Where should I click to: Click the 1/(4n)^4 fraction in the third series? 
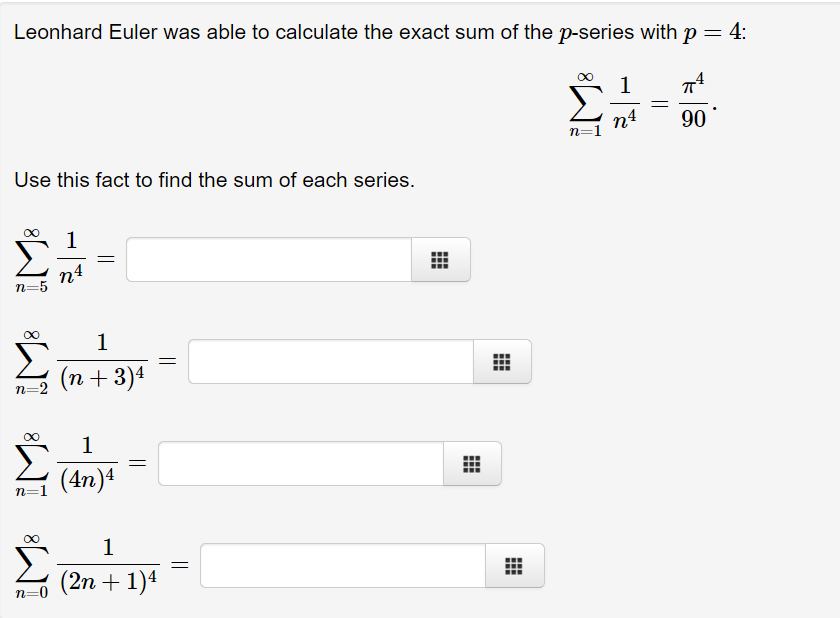tap(85, 462)
